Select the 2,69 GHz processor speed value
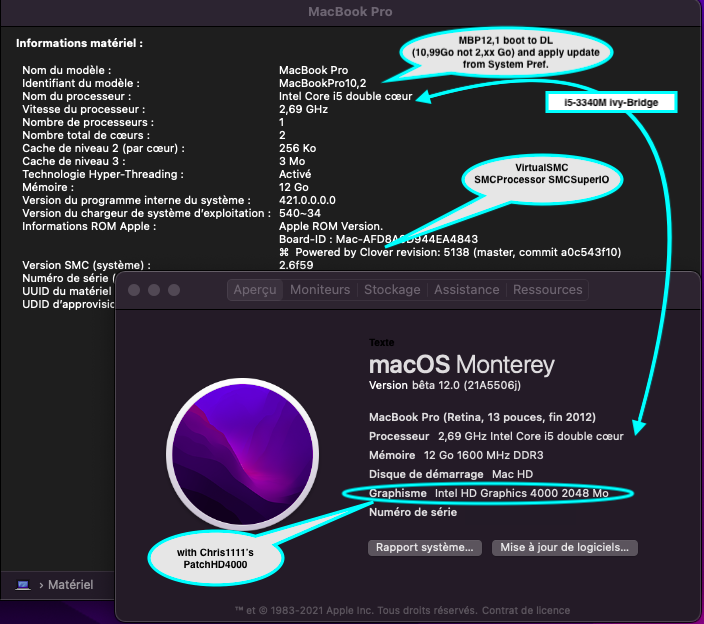Viewport: 704px width, 624px height. (x=303, y=110)
